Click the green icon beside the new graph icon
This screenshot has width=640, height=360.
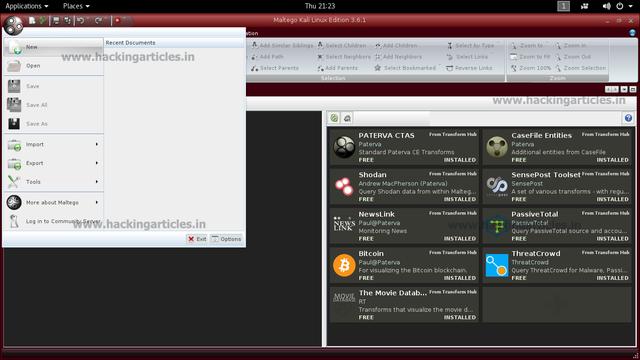click(42, 20)
